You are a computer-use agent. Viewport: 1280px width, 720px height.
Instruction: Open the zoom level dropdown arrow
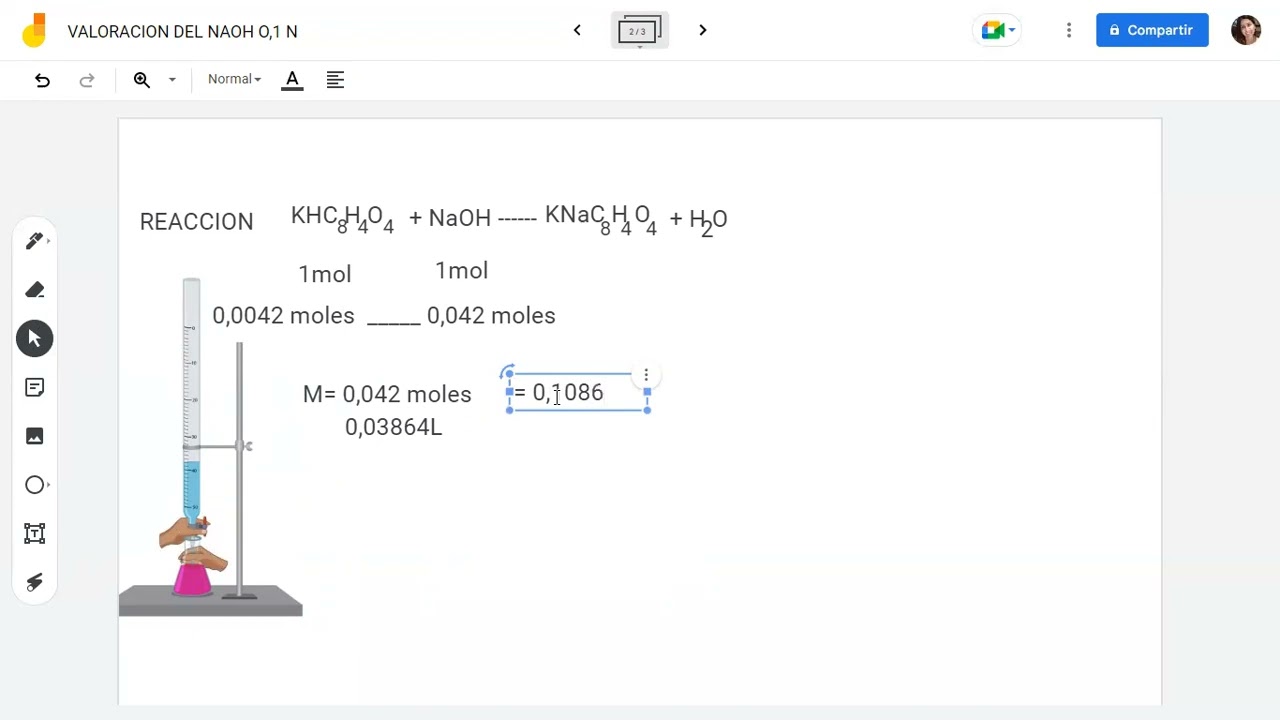[172, 80]
